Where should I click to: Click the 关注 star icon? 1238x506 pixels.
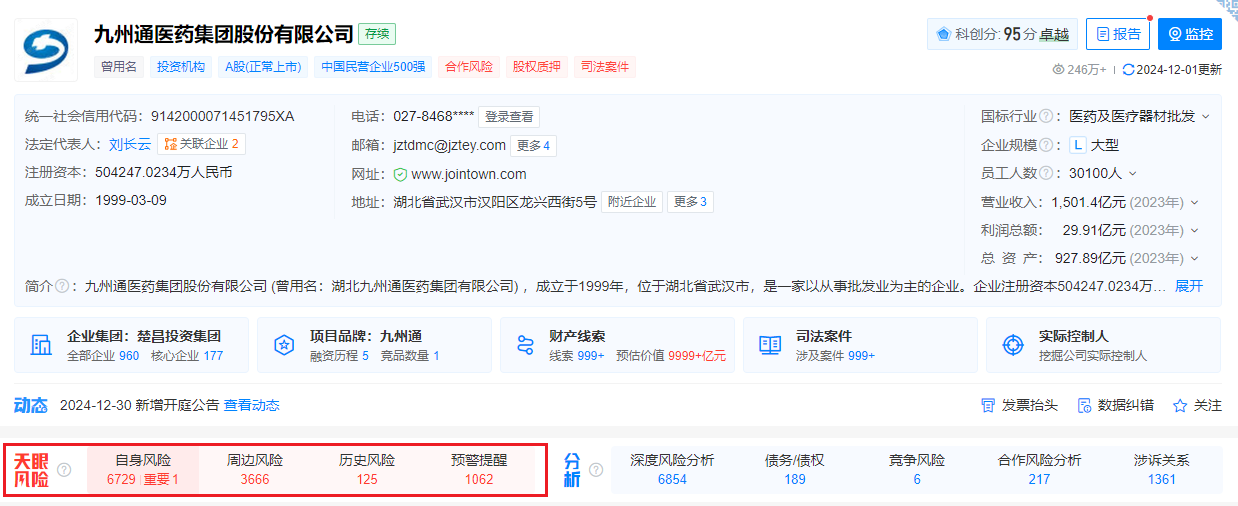click(1180, 405)
